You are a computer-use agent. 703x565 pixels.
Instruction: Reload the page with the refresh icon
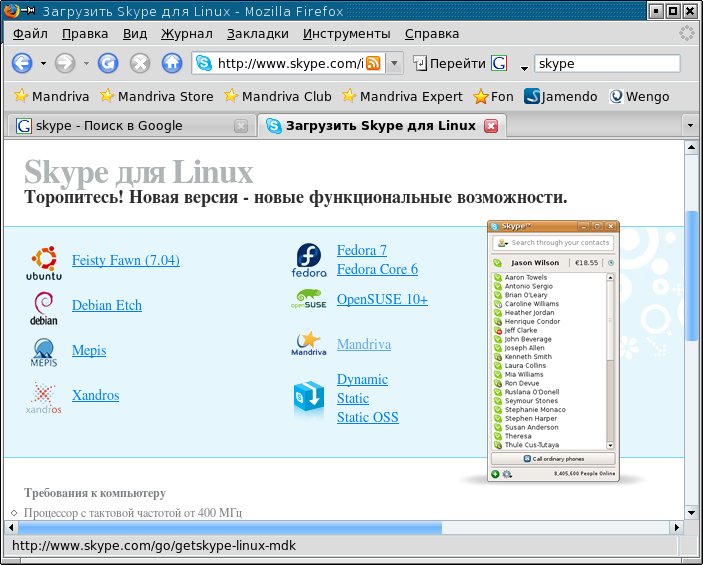point(108,63)
